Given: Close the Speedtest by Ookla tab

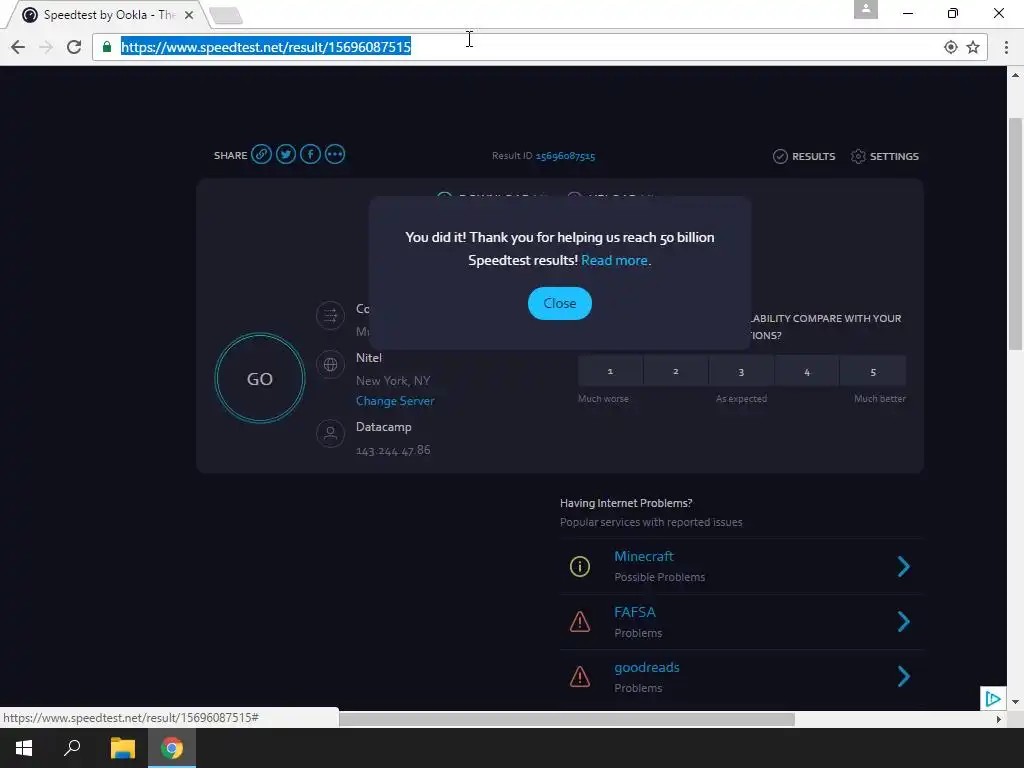Looking at the screenshot, I should [189, 14].
